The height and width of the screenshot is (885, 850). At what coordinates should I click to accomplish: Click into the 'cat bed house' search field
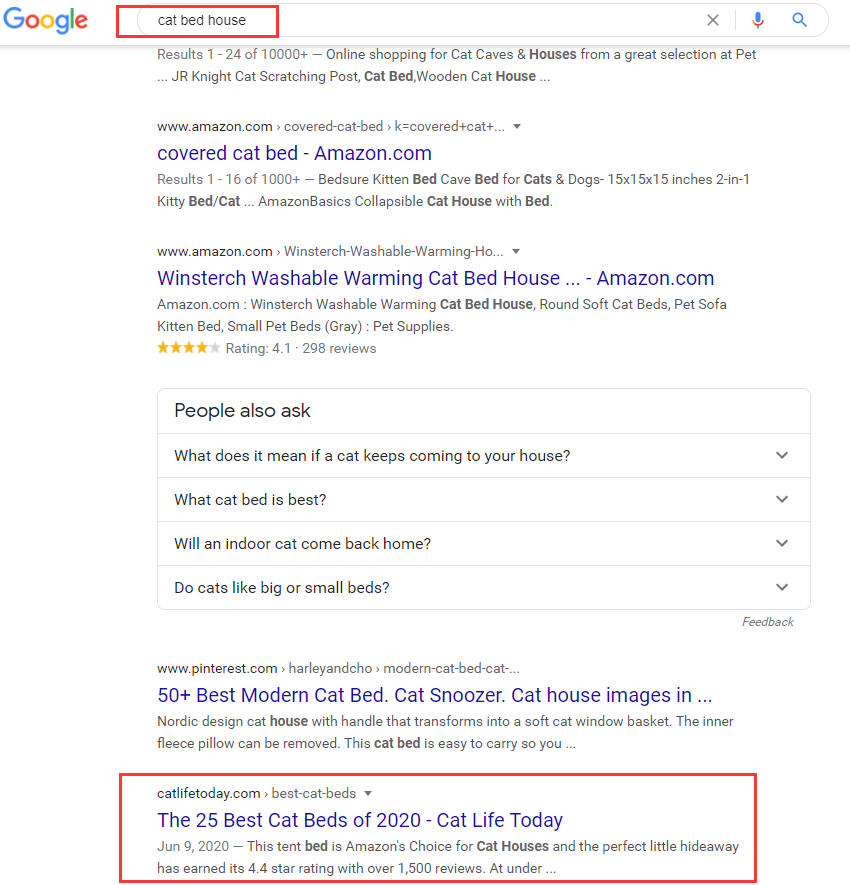400,20
